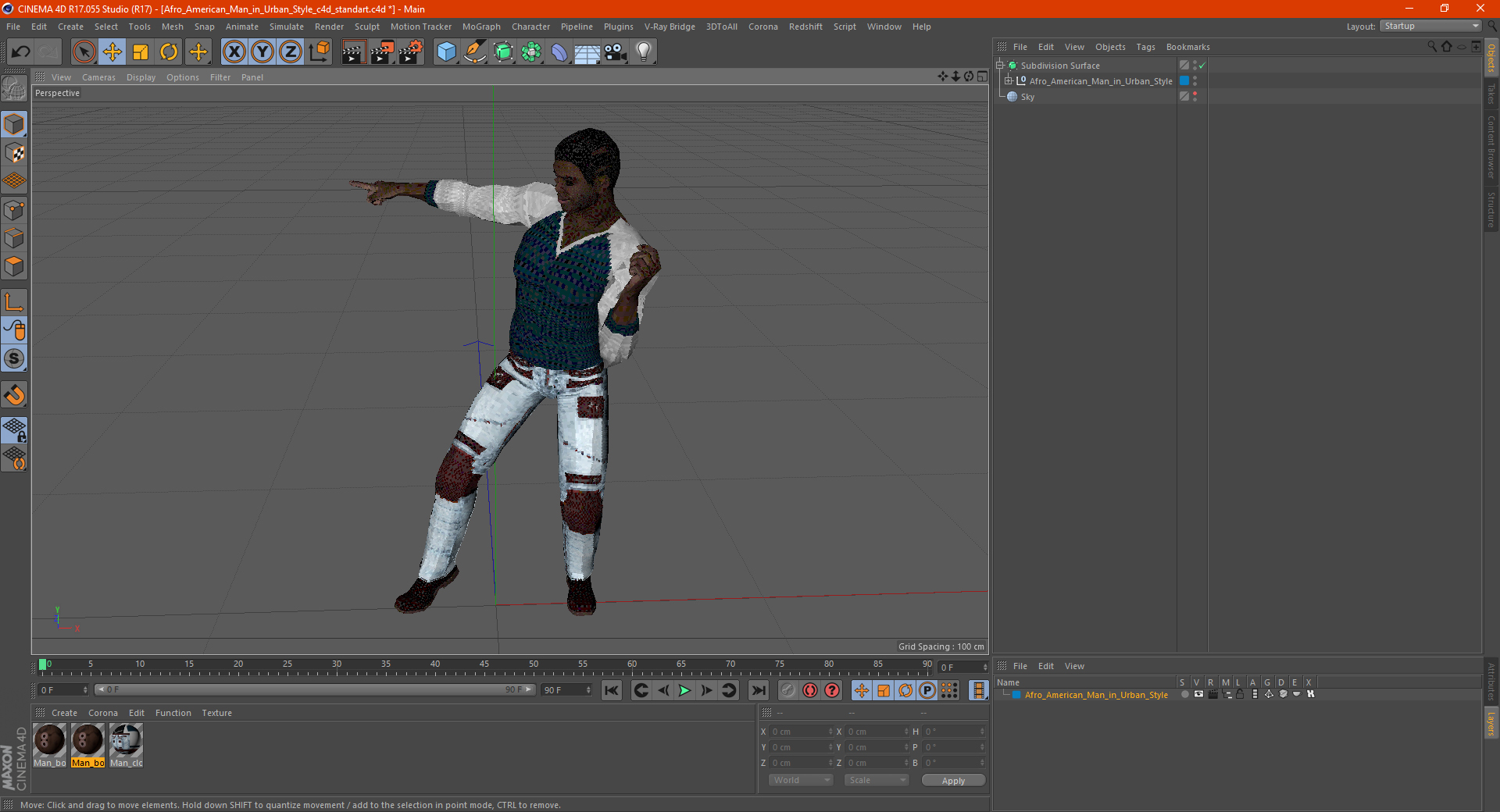1500x812 pixels.
Task: Open Object Manager Tags menu
Action: pyautogui.click(x=1145, y=47)
